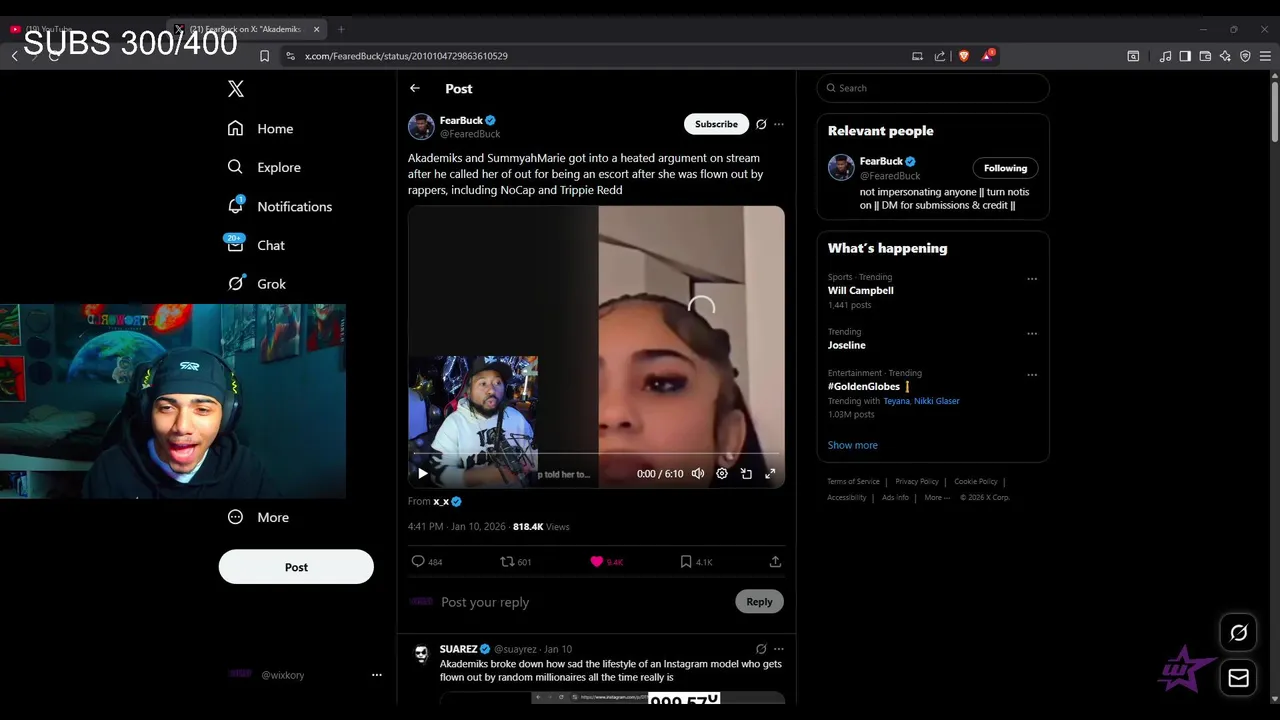
Task: Open the Cookie Policy link
Action: coord(975,482)
